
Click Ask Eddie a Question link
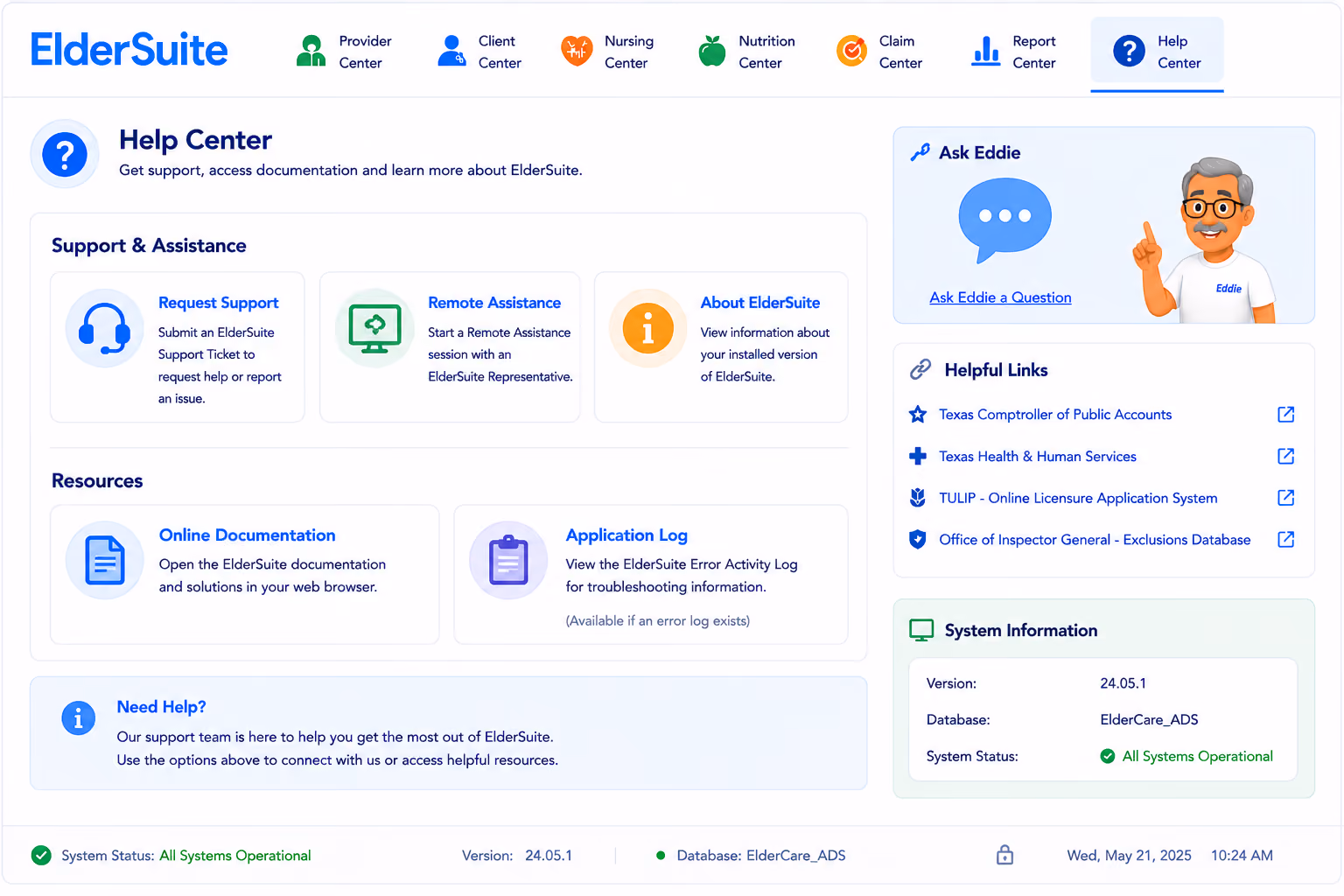point(1000,297)
